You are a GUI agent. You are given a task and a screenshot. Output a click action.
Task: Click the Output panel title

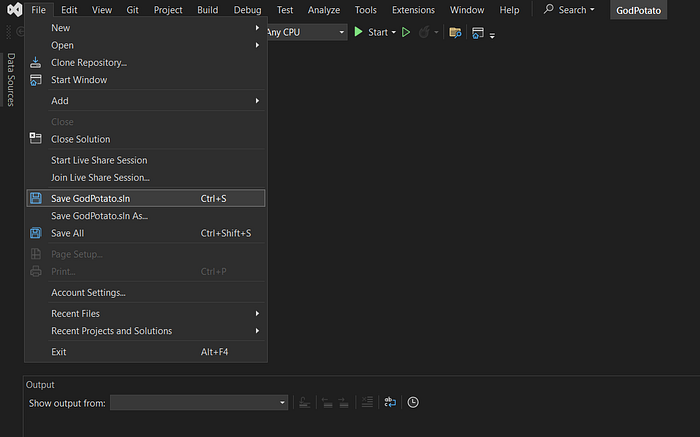pyautogui.click(x=40, y=385)
